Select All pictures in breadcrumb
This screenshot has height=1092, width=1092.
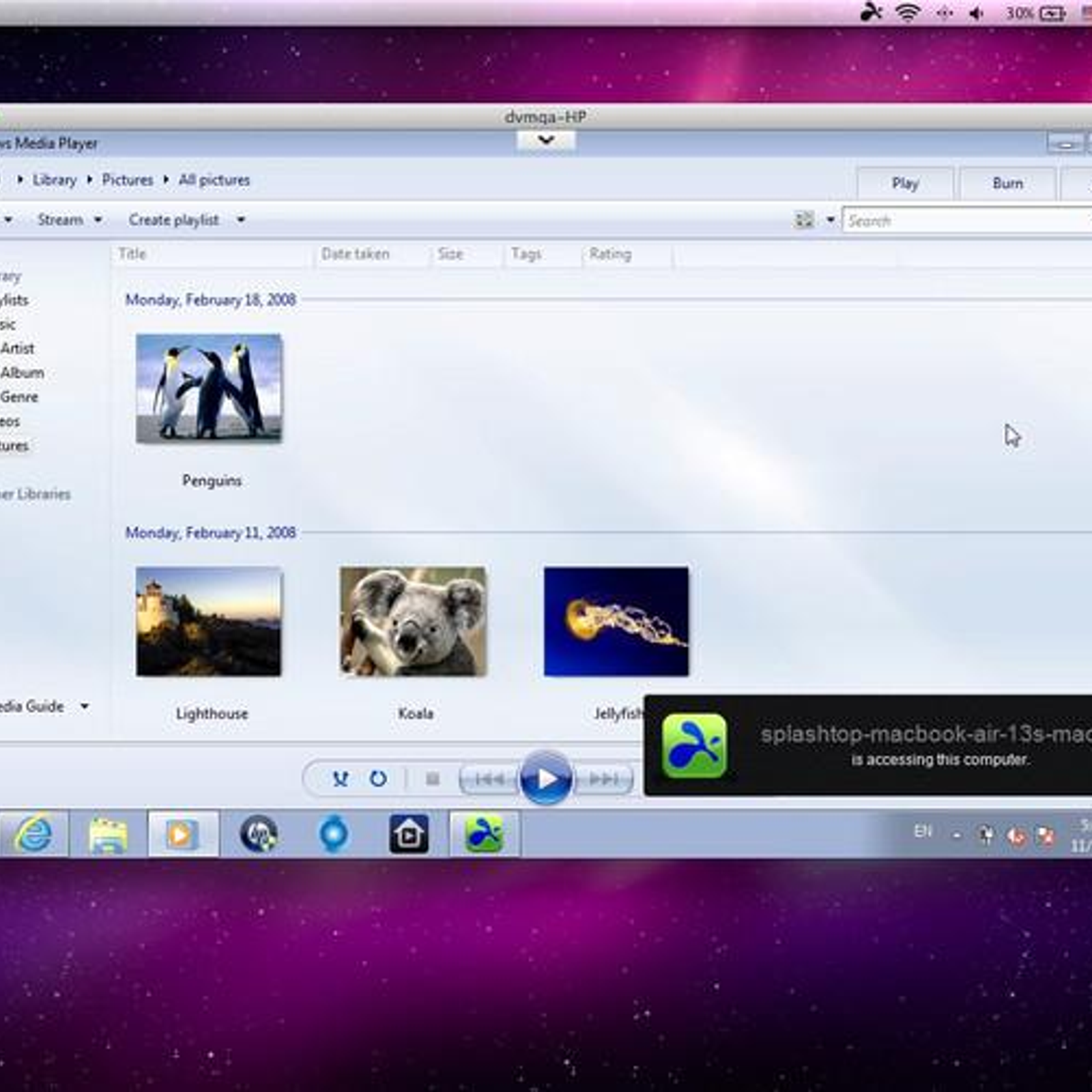(x=214, y=179)
